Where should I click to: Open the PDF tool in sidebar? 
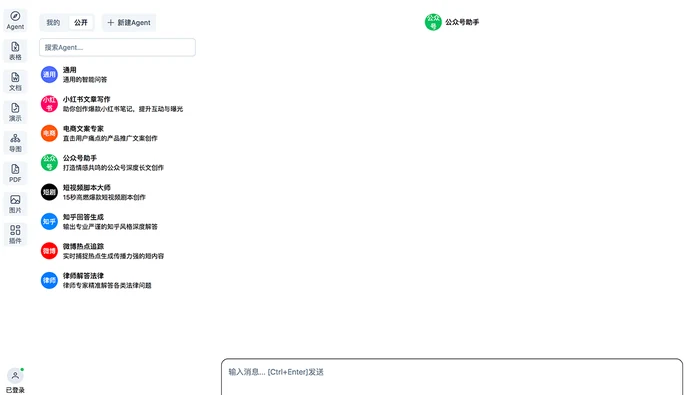point(15,173)
